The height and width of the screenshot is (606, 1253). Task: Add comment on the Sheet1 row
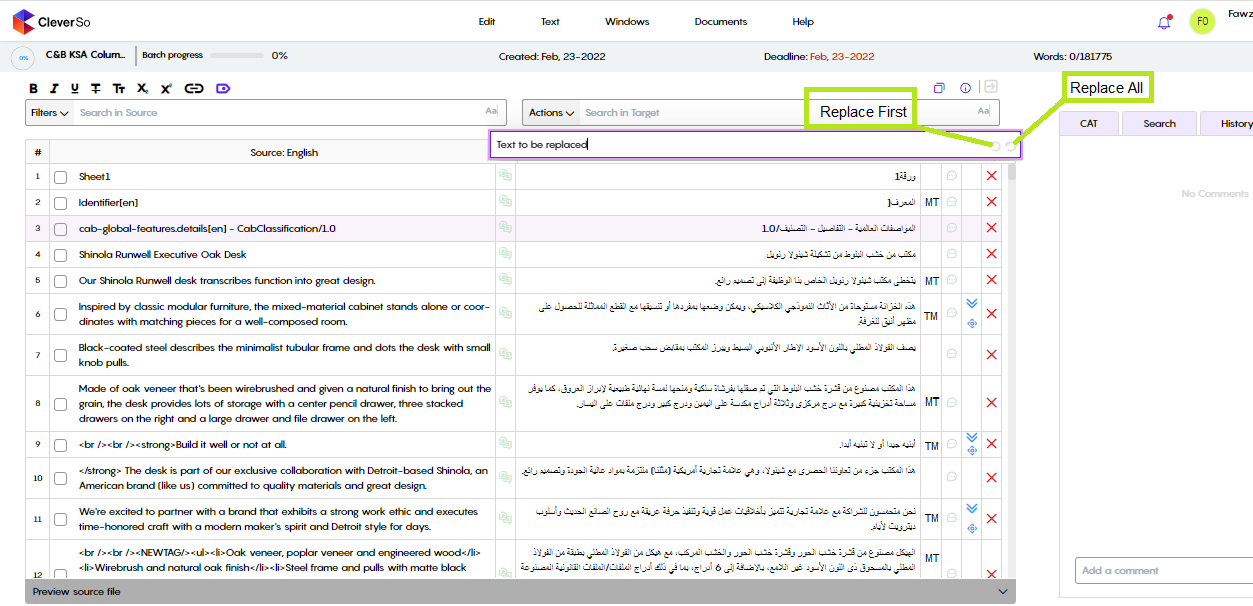tap(952, 176)
